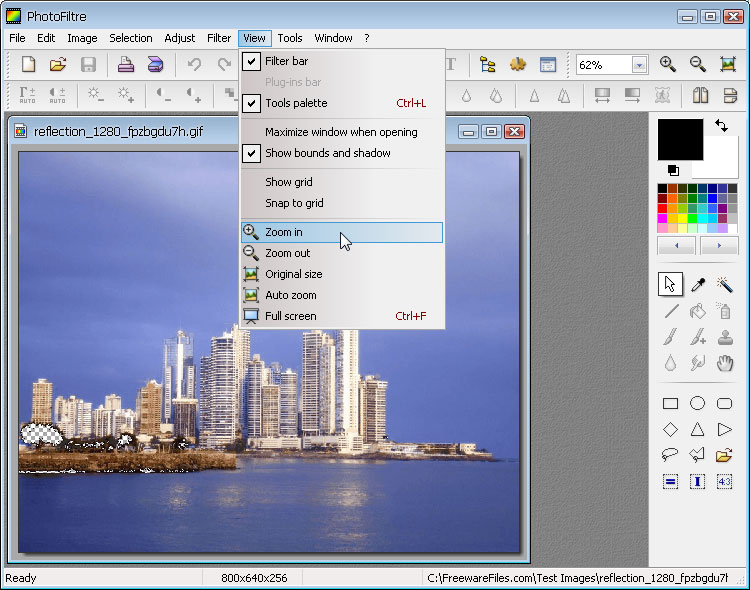Open the Window menu
The height and width of the screenshot is (590, 750).
point(333,38)
